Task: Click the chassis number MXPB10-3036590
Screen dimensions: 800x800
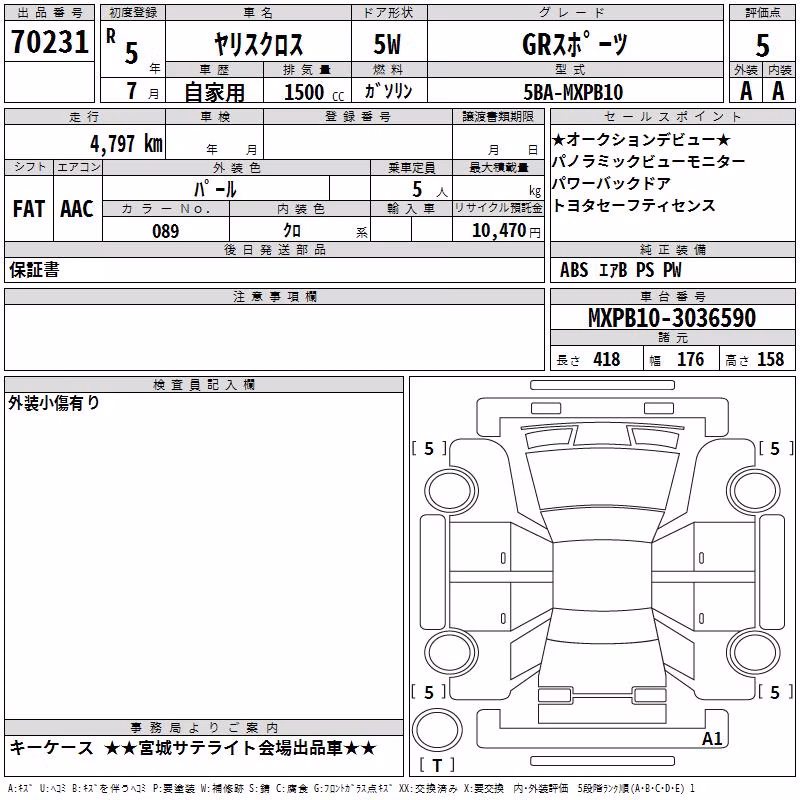Action: click(x=672, y=317)
